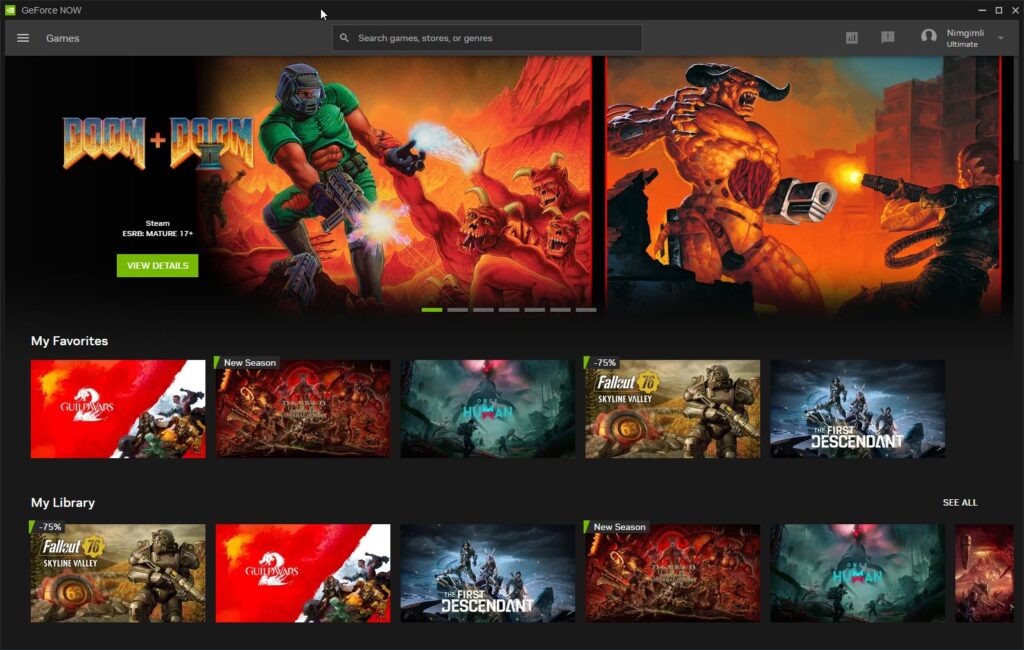Click the Nimgimli user avatar
1024x650 pixels.
pos(928,37)
